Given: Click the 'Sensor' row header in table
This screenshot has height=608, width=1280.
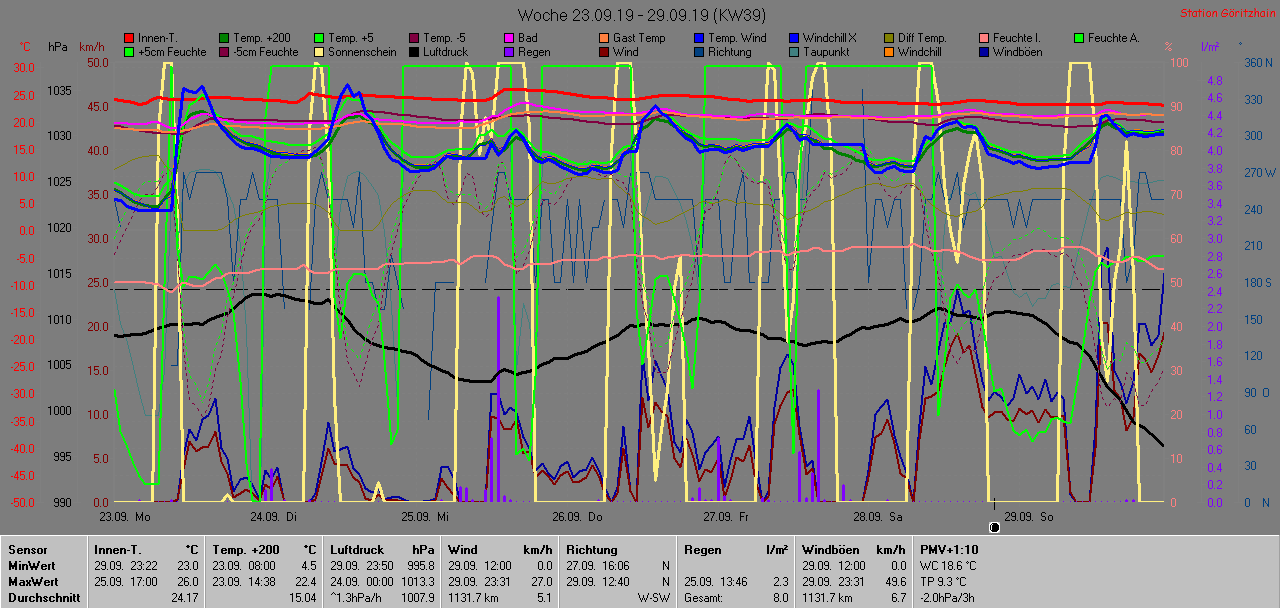Looking at the screenshot, I should click(x=26, y=549).
